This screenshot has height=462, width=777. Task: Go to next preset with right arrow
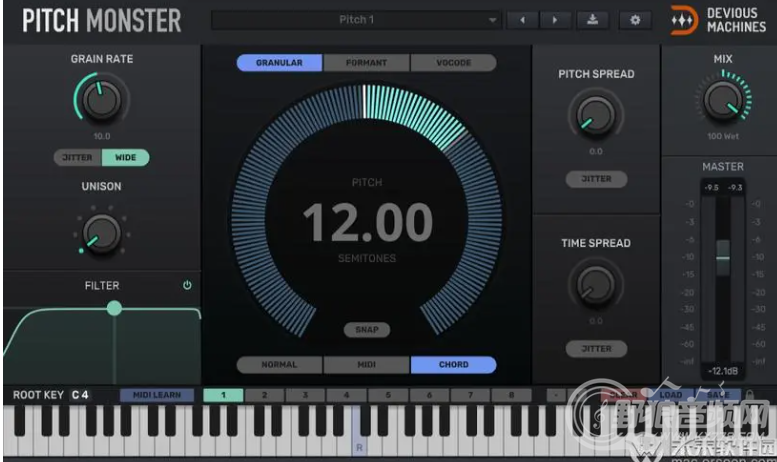[x=555, y=20]
